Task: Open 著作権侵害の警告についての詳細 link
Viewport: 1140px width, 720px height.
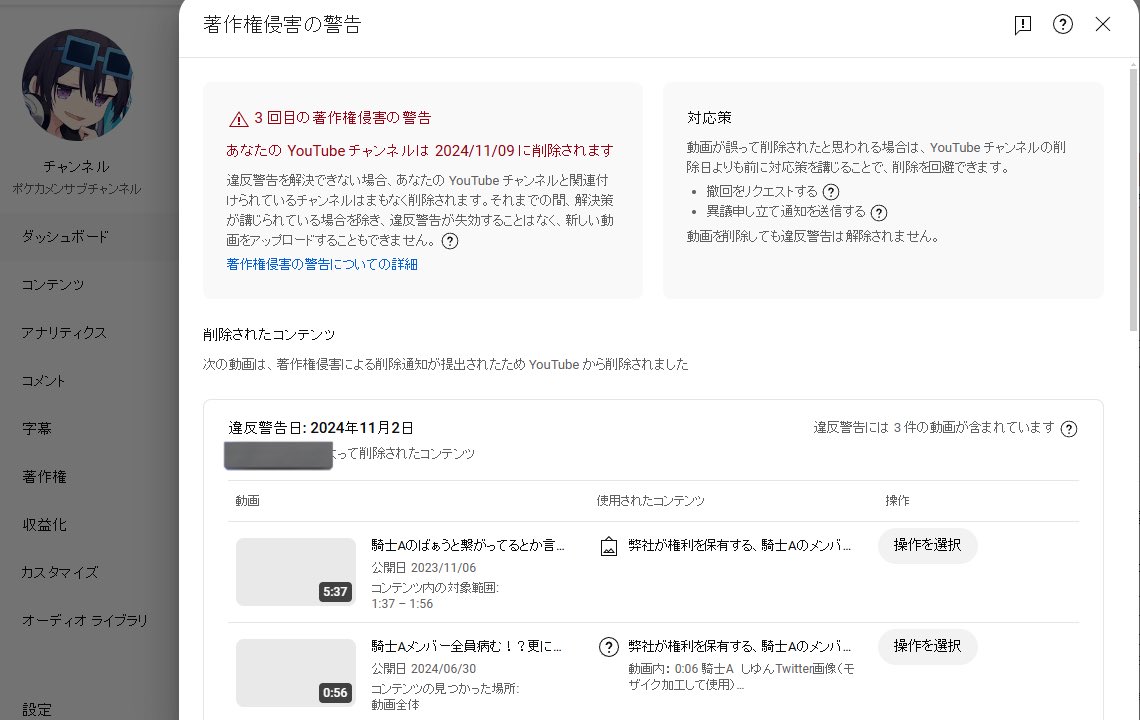Action: coord(321,264)
